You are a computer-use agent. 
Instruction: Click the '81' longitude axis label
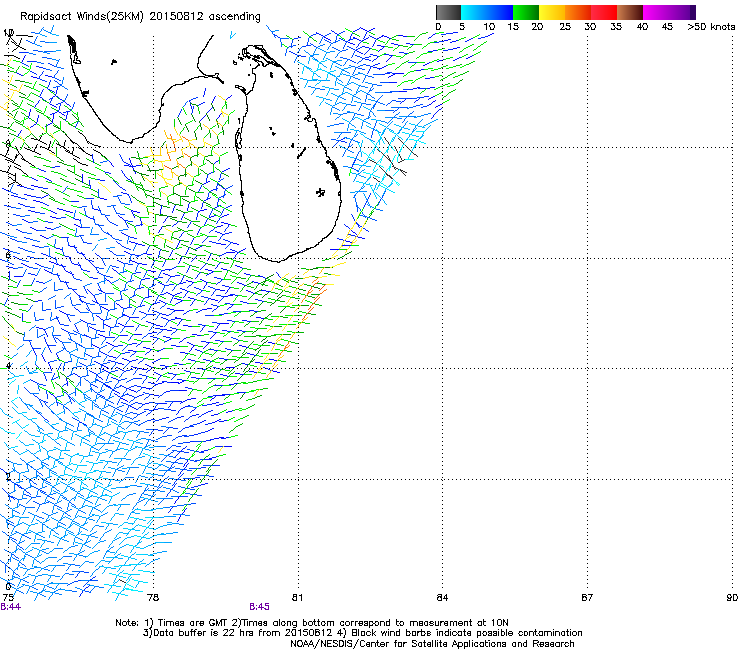[x=297, y=598]
